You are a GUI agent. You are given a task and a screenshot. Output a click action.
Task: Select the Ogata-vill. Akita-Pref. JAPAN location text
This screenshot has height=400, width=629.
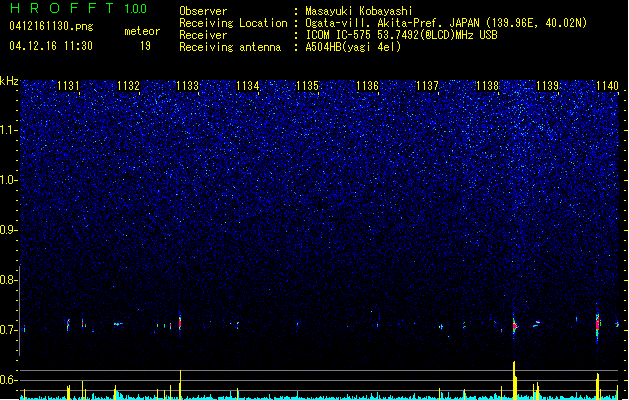pos(446,23)
